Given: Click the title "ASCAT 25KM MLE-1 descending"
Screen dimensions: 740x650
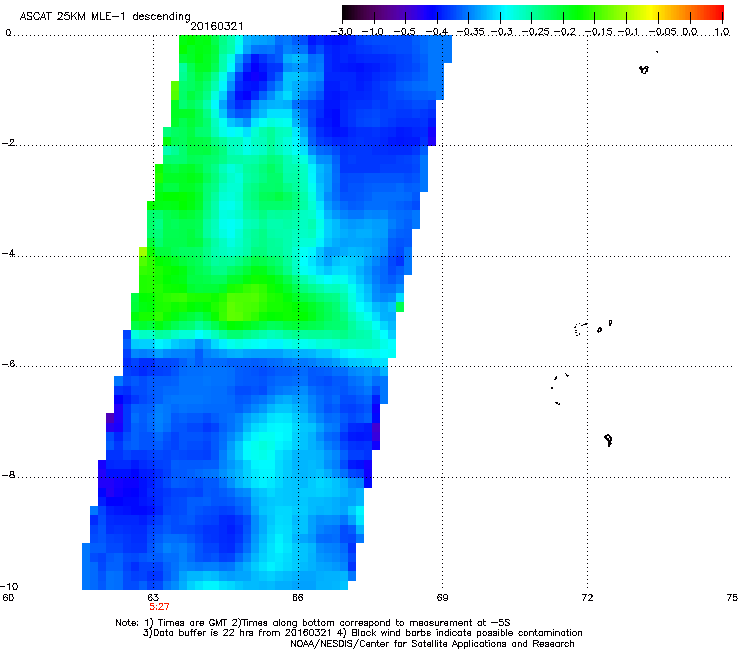Looking at the screenshot, I should tap(105, 17).
